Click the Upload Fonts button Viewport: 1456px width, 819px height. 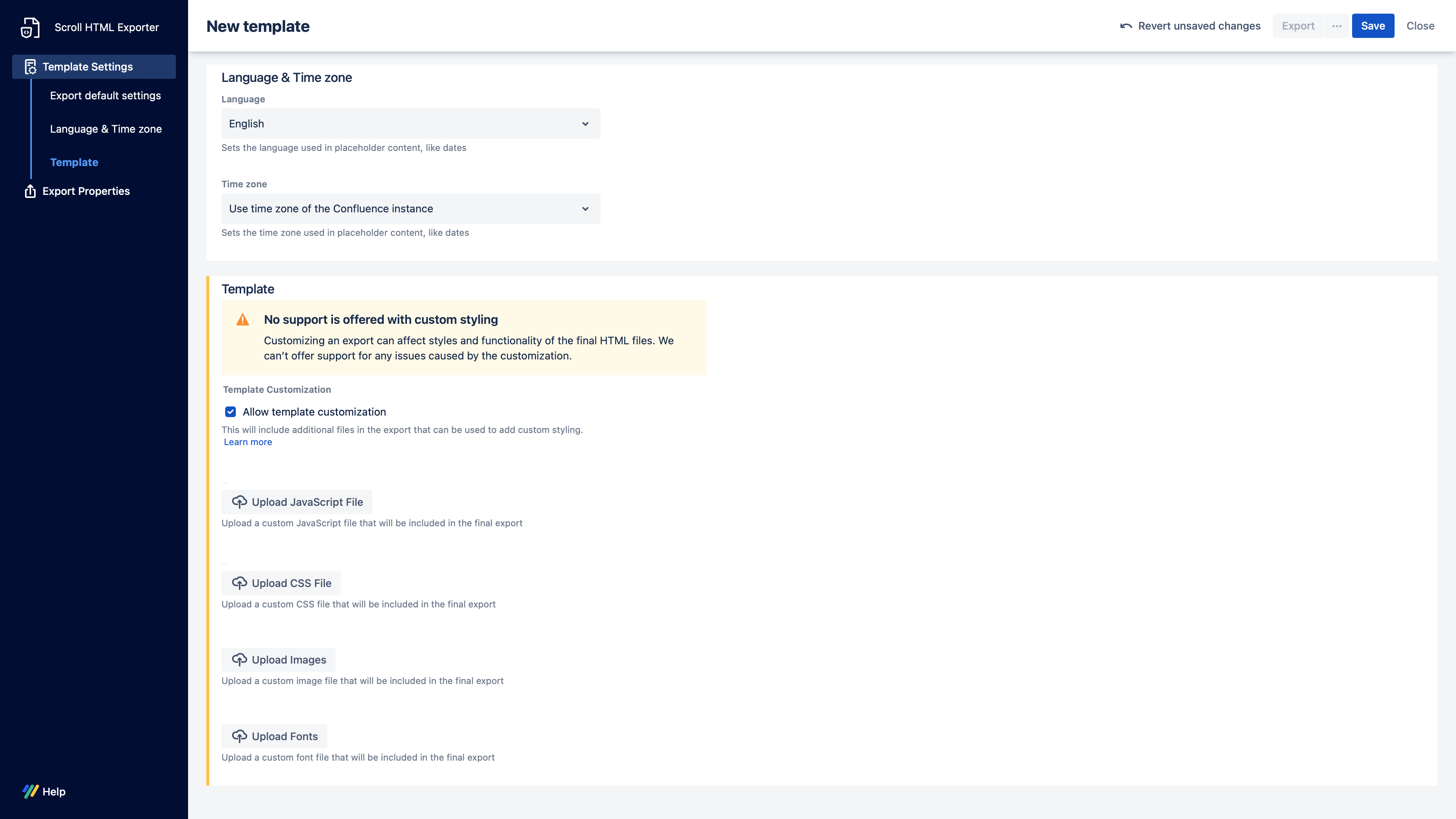click(274, 736)
